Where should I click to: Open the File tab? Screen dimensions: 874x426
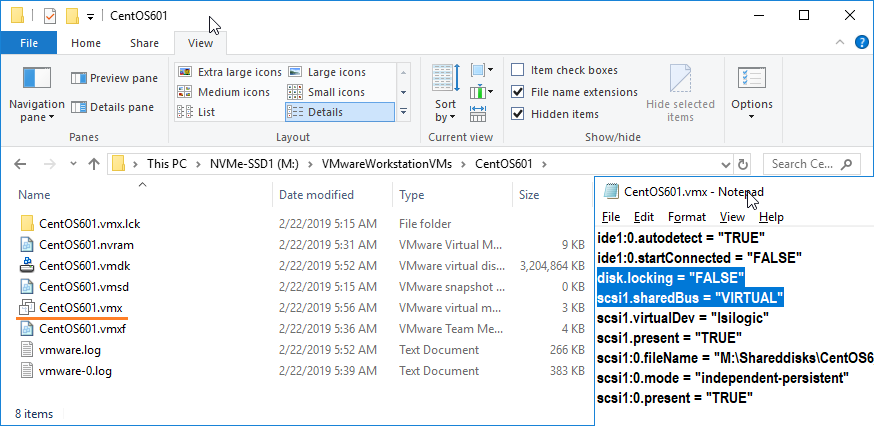pyautogui.click(x=28, y=43)
